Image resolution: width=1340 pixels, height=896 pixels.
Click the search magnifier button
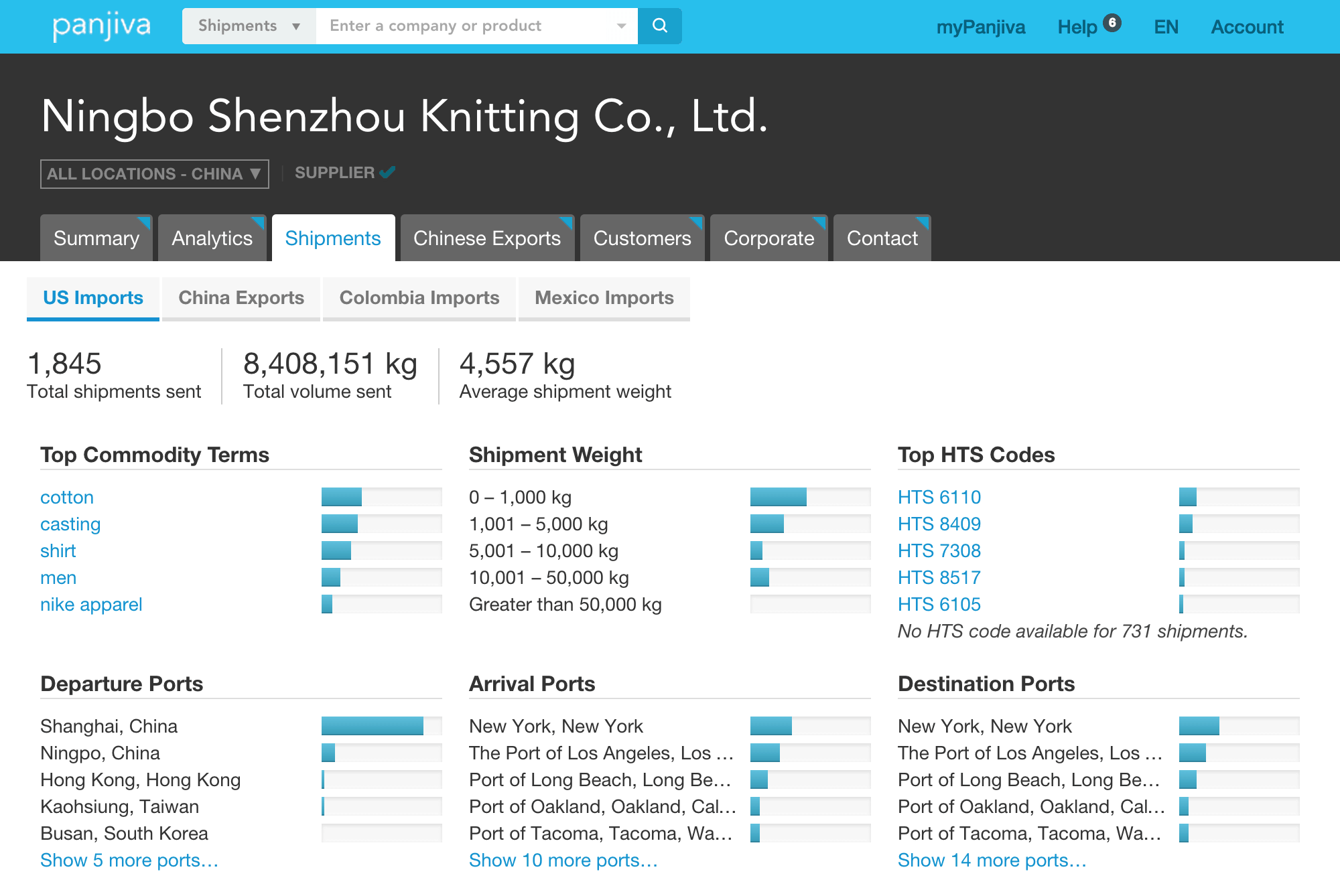pos(659,26)
